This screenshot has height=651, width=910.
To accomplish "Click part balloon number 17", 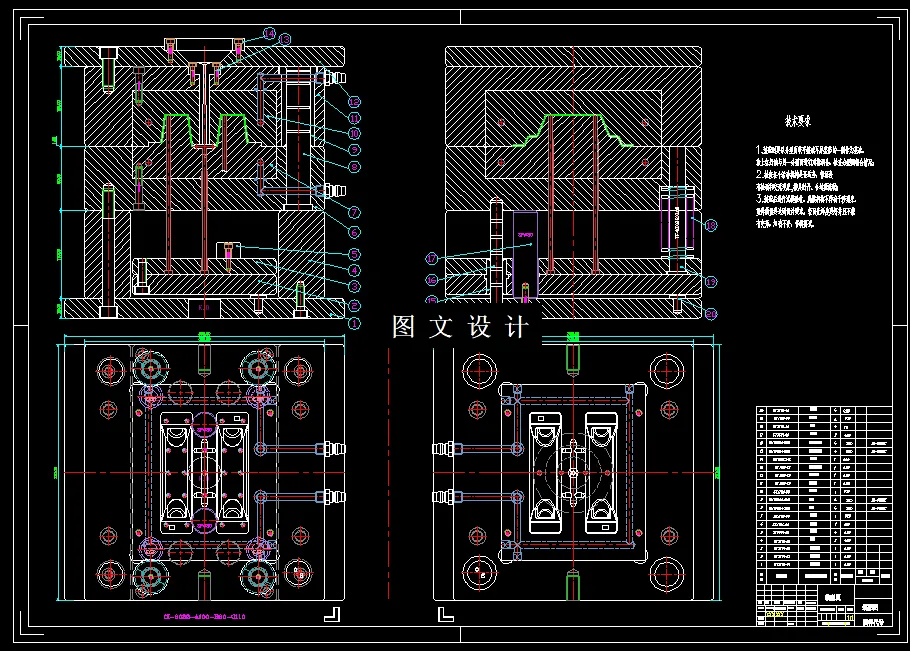I will [x=432, y=258].
